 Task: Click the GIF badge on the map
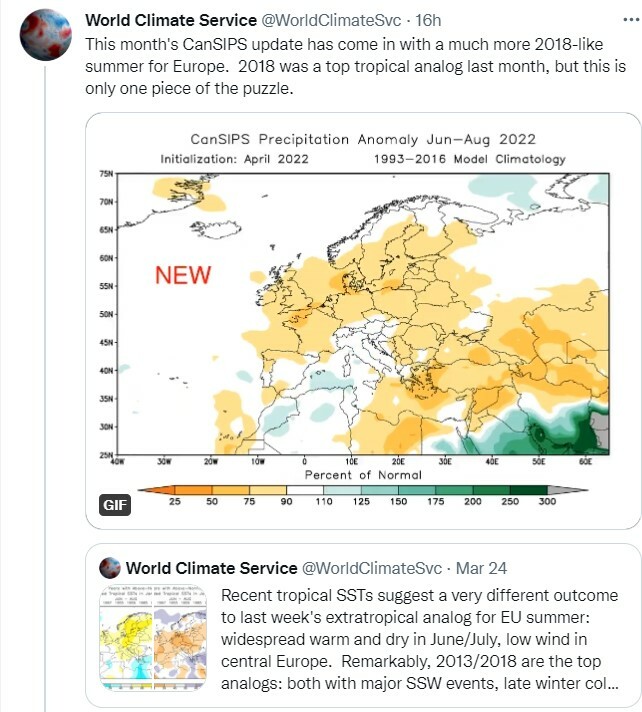coord(115,504)
